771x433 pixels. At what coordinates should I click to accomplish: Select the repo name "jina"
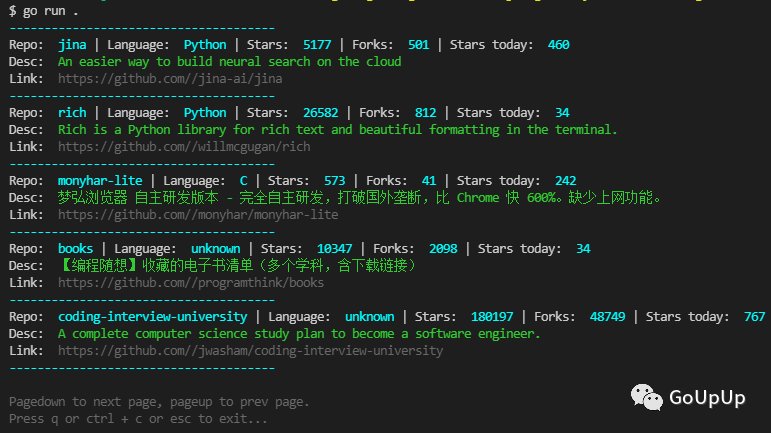[72, 45]
